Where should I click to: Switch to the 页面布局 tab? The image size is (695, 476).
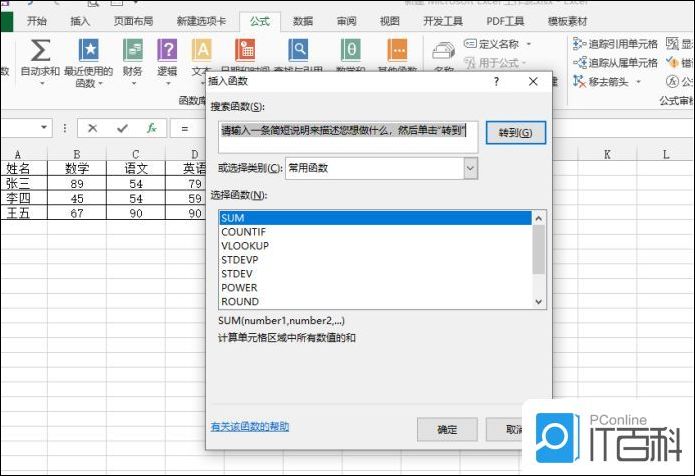coord(133,21)
